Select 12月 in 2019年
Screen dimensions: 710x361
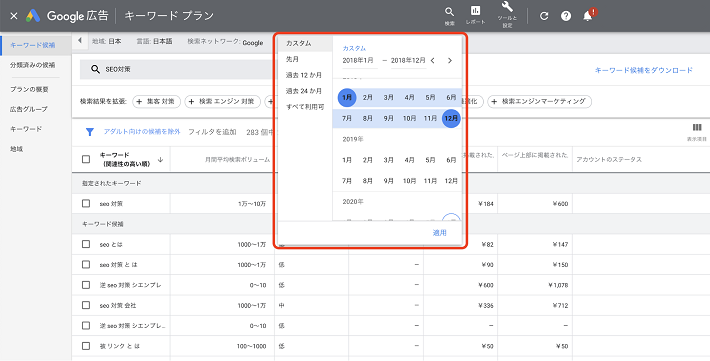coord(451,181)
